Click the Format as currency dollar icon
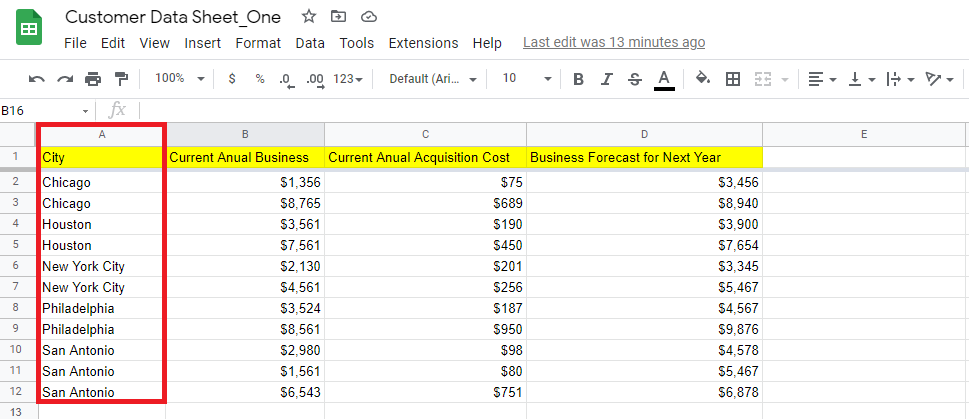The height and width of the screenshot is (419, 969). (x=232, y=79)
